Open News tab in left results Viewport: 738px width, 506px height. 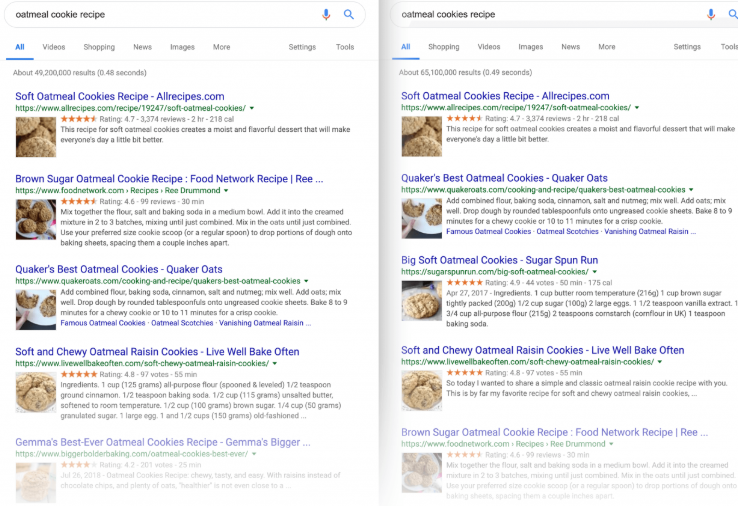[143, 47]
